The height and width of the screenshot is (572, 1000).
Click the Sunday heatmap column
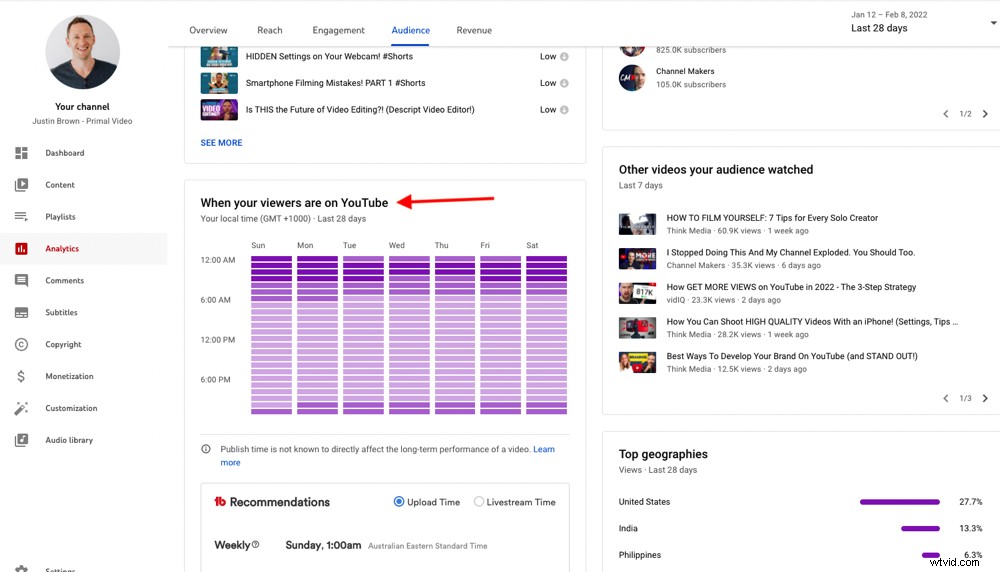coord(271,335)
